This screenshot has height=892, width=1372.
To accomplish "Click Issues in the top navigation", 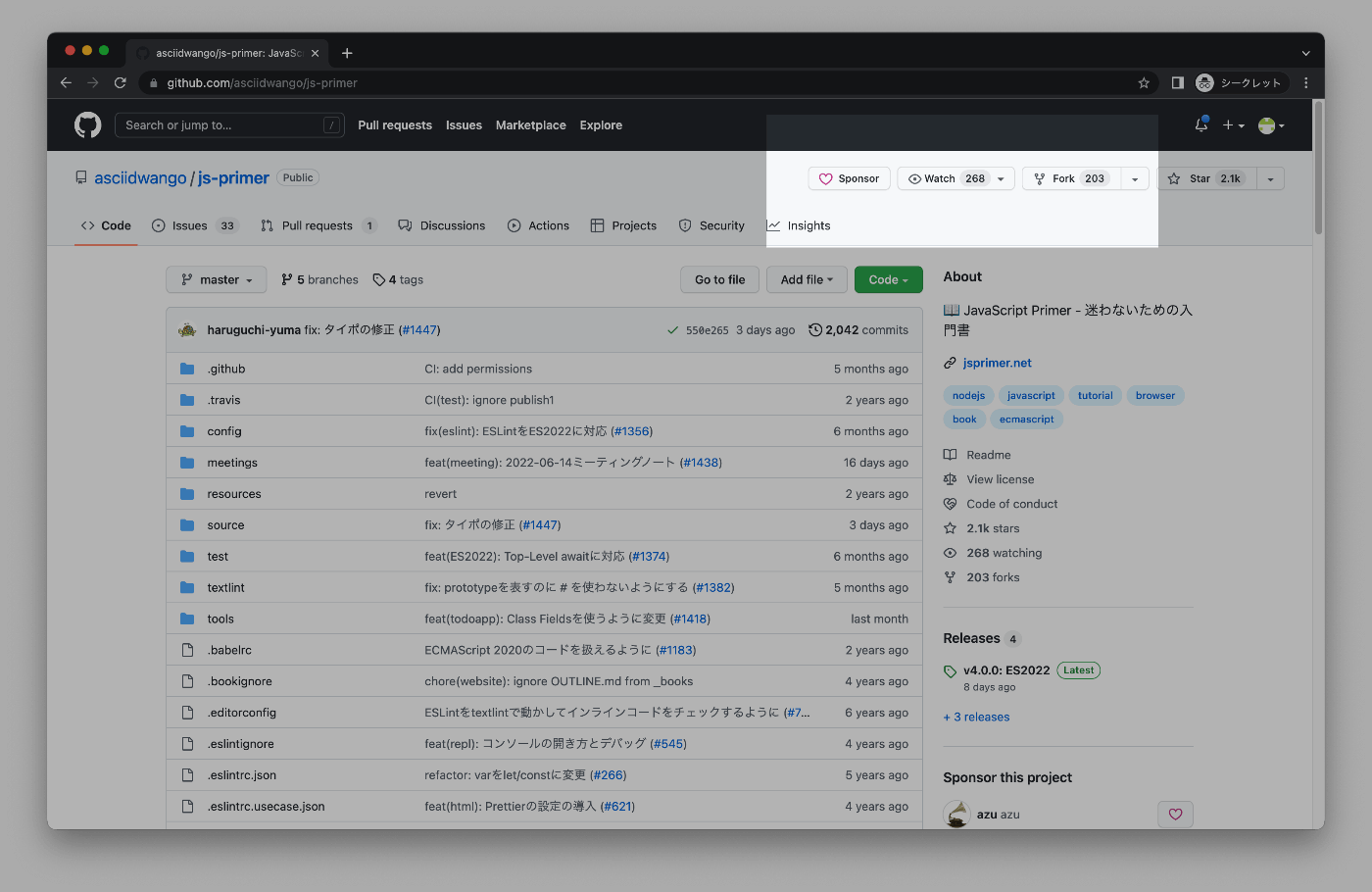I will pos(464,125).
